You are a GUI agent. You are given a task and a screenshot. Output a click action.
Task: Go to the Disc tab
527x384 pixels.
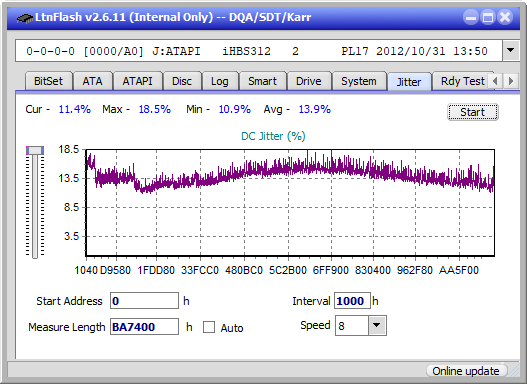[182, 81]
